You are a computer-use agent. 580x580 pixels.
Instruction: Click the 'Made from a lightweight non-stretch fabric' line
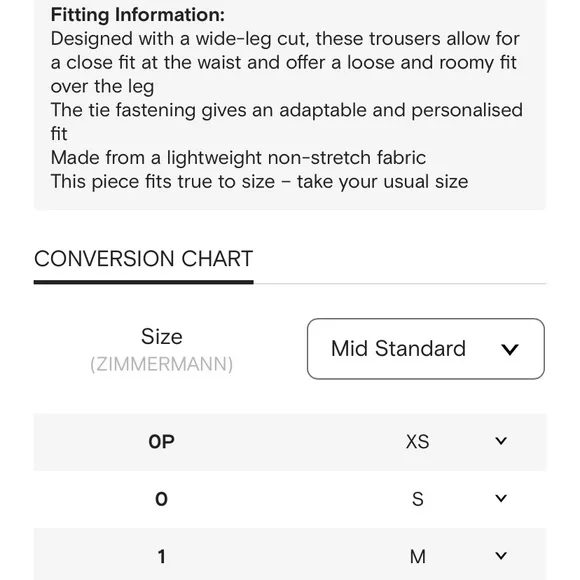point(238,158)
